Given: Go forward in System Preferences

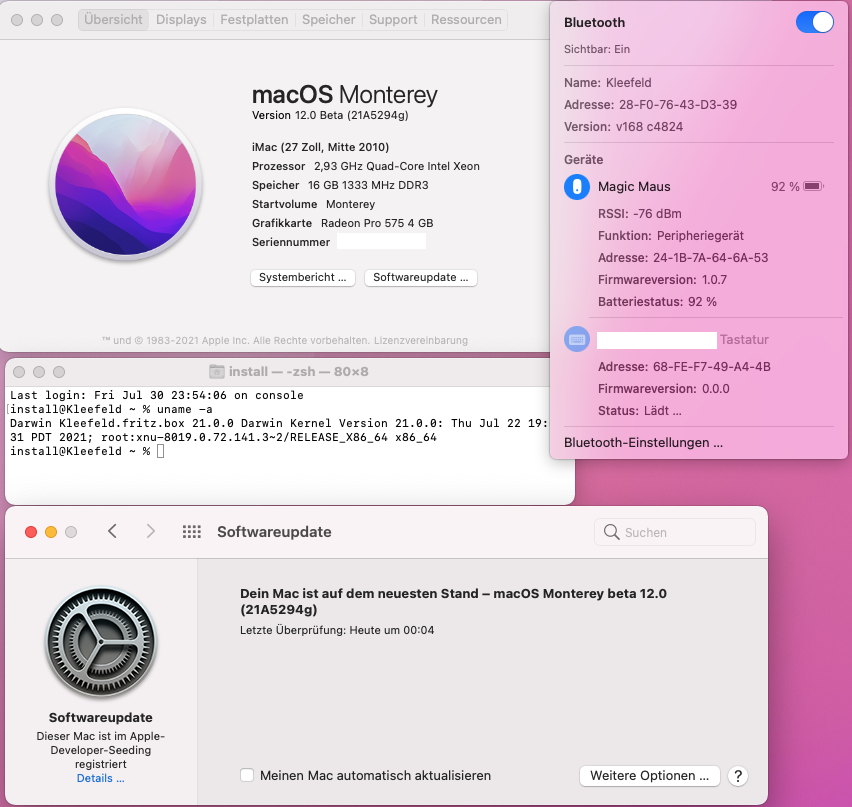Looking at the screenshot, I should click(151, 531).
